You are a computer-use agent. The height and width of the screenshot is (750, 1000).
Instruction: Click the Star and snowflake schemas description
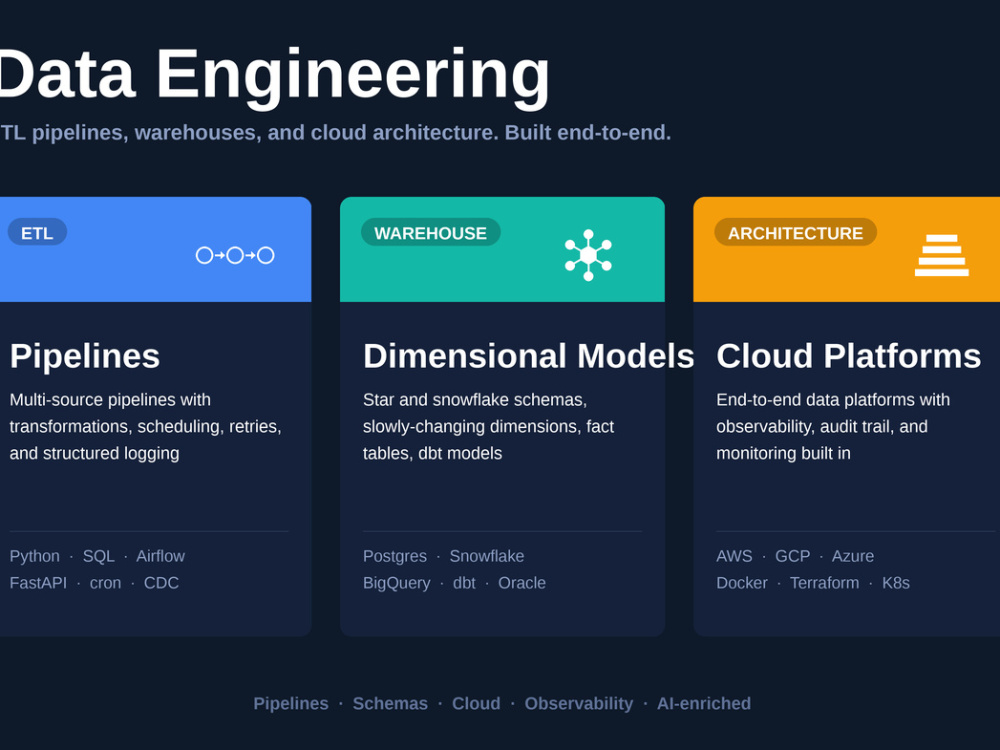[489, 427]
